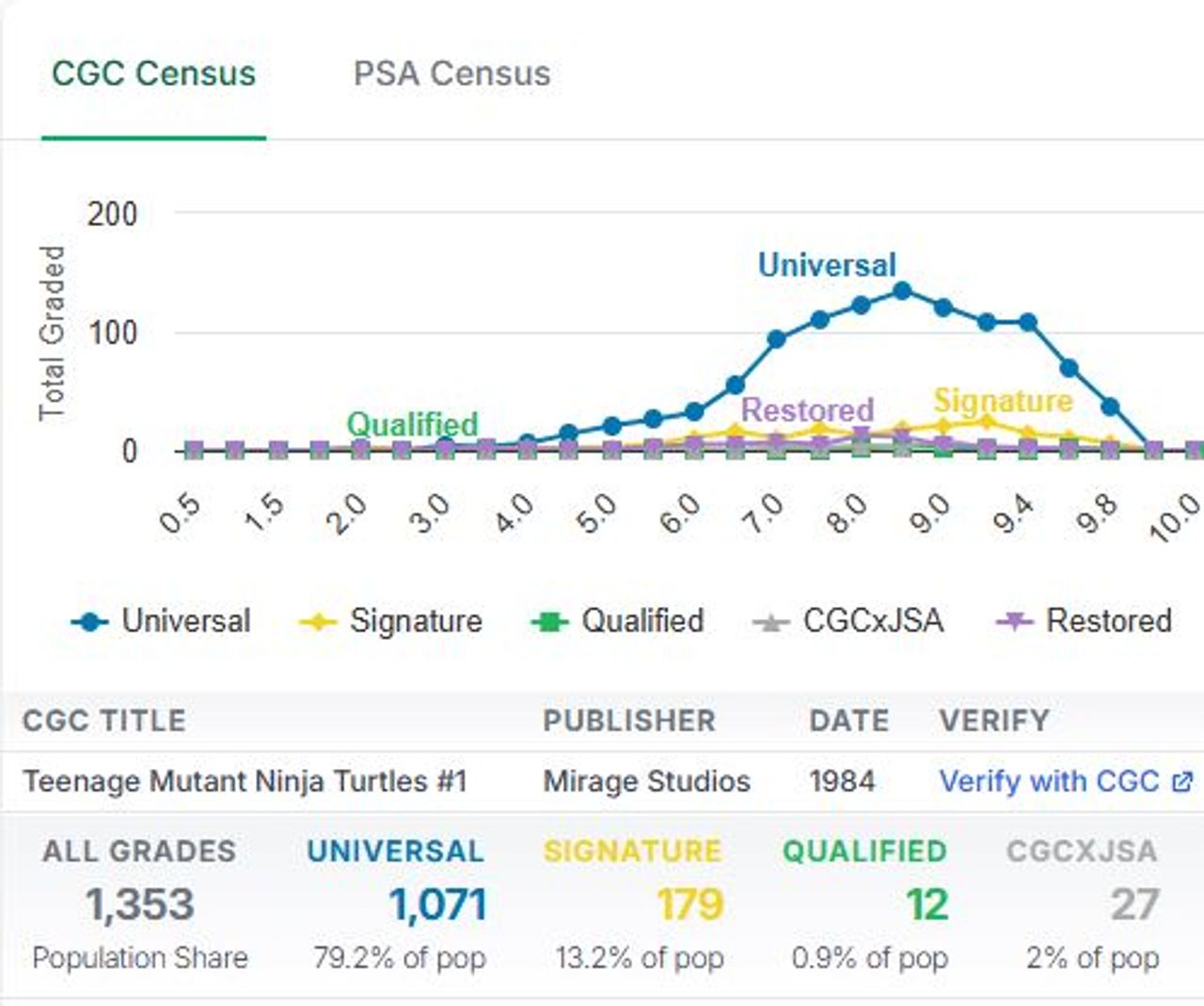Click the gray CGCxJSA legend triangle icon
1204x1006 pixels.
pyautogui.click(x=771, y=622)
